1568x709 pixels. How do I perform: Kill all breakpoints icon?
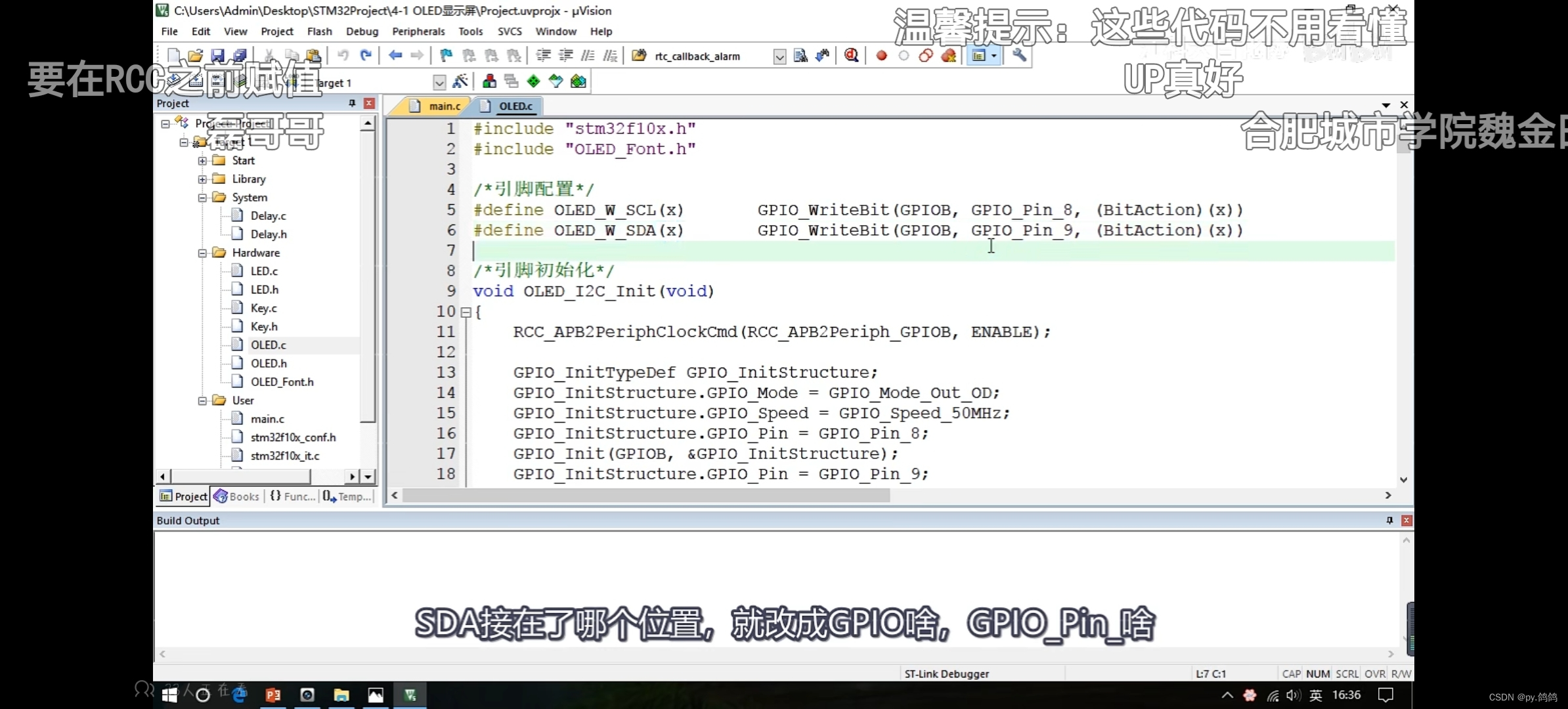tap(949, 56)
